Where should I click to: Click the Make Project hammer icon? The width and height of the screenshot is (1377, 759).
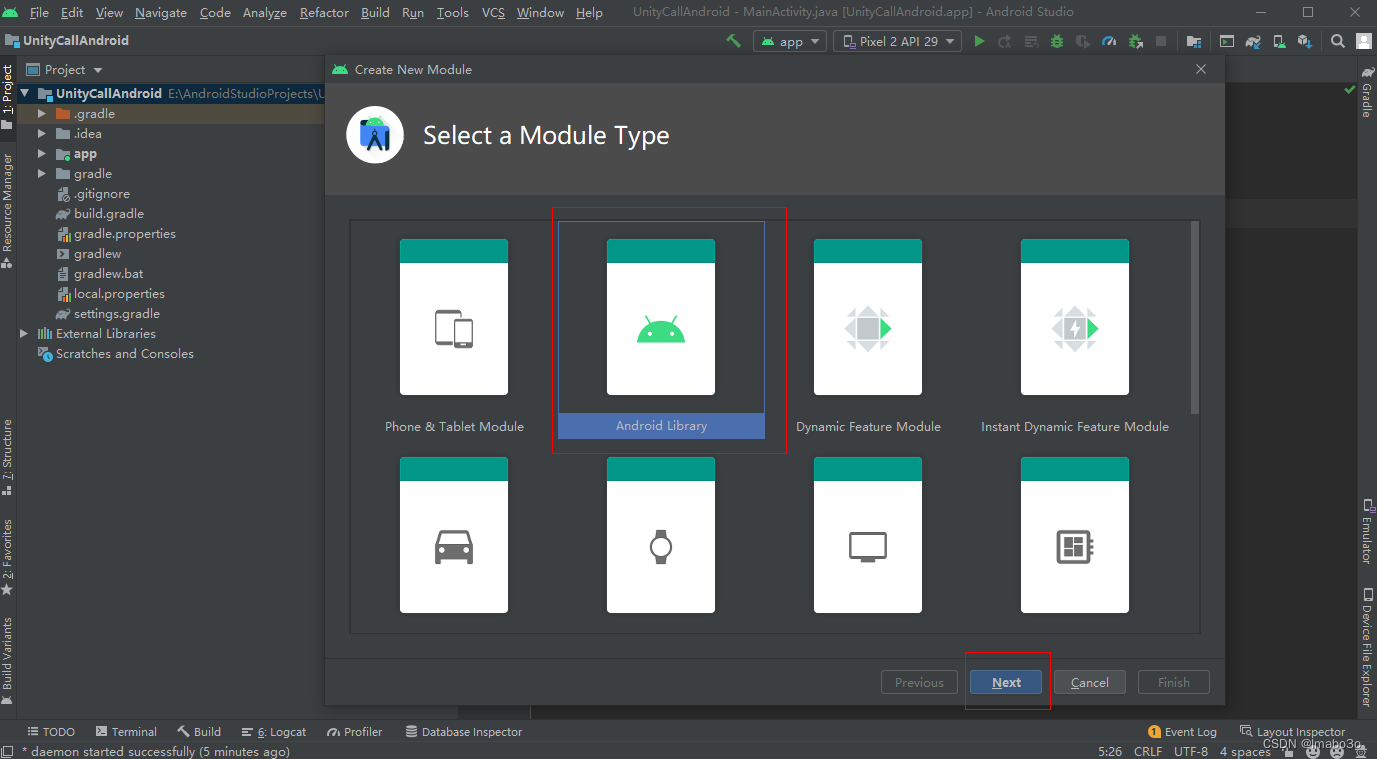(x=734, y=41)
